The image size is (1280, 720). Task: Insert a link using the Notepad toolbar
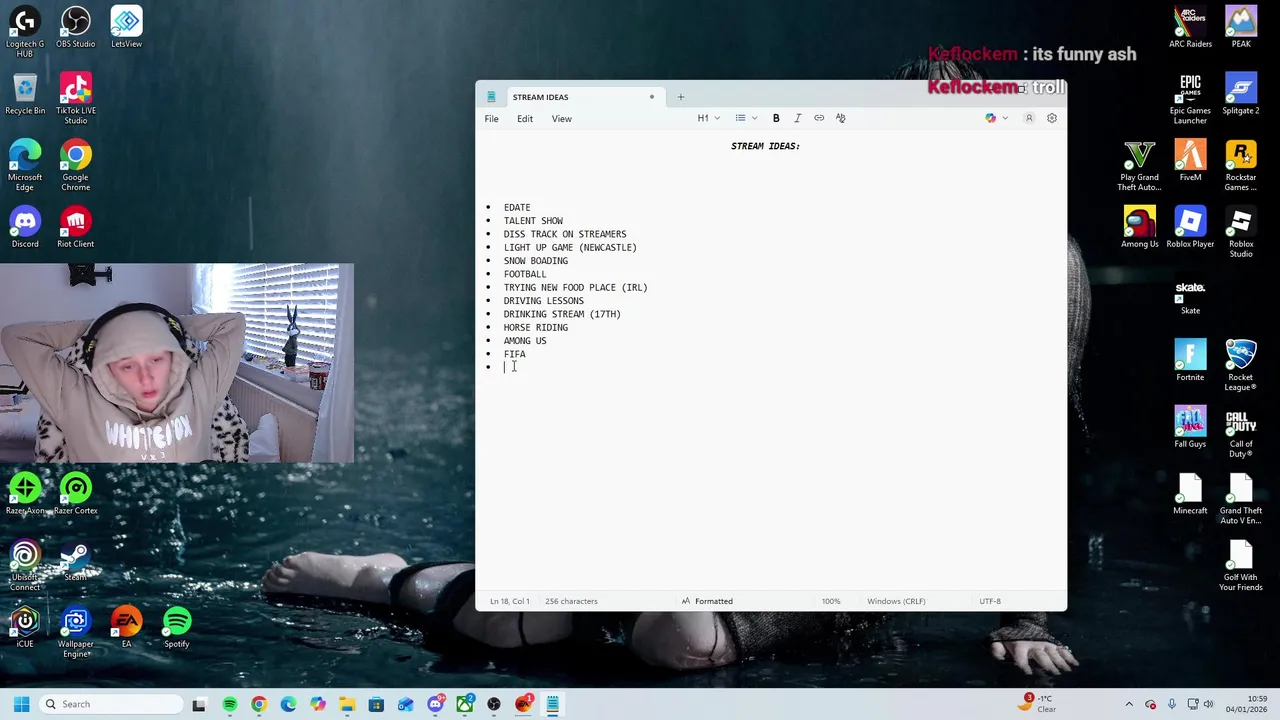(819, 118)
